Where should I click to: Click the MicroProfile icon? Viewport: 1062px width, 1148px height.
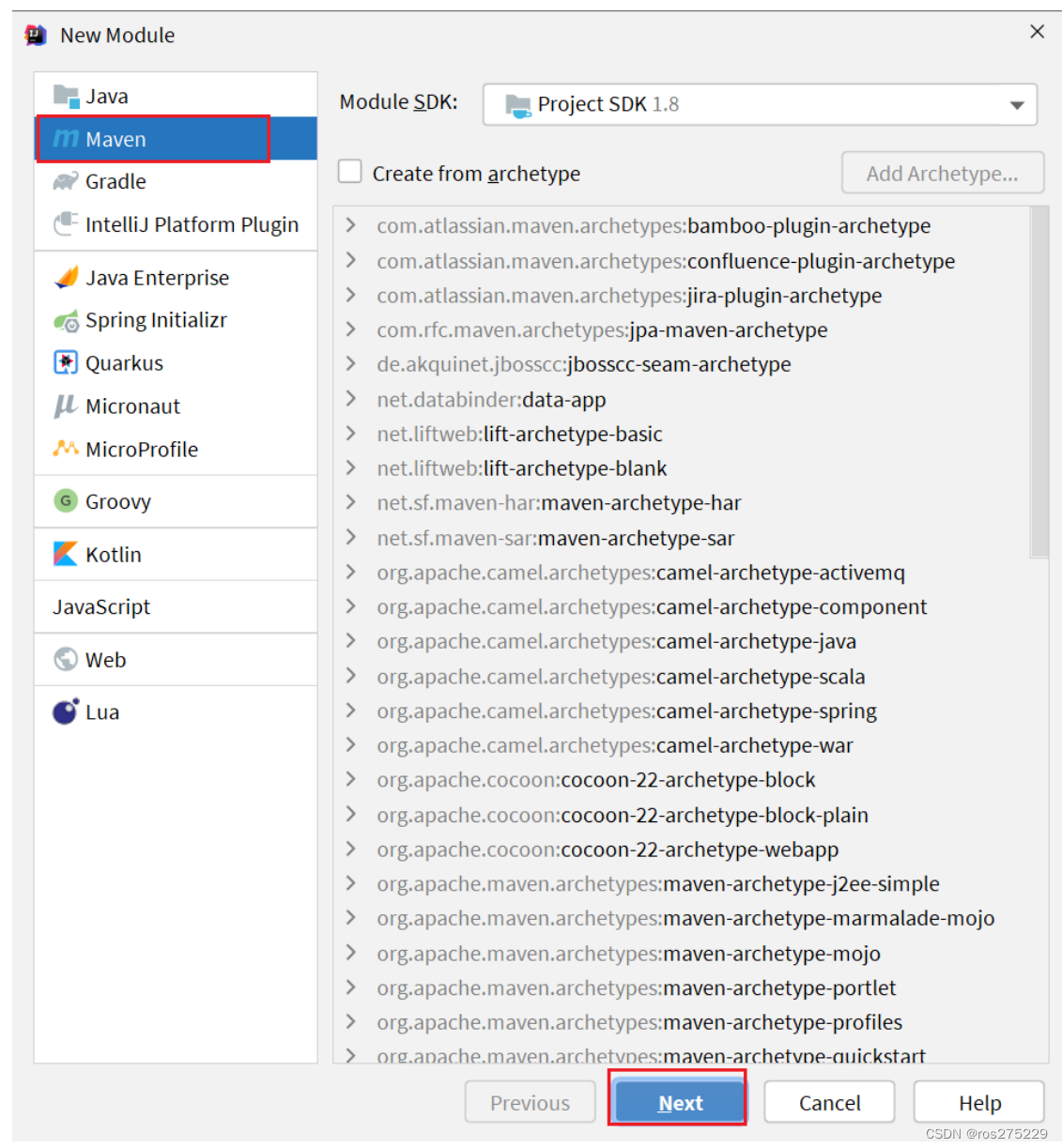[x=66, y=449]
